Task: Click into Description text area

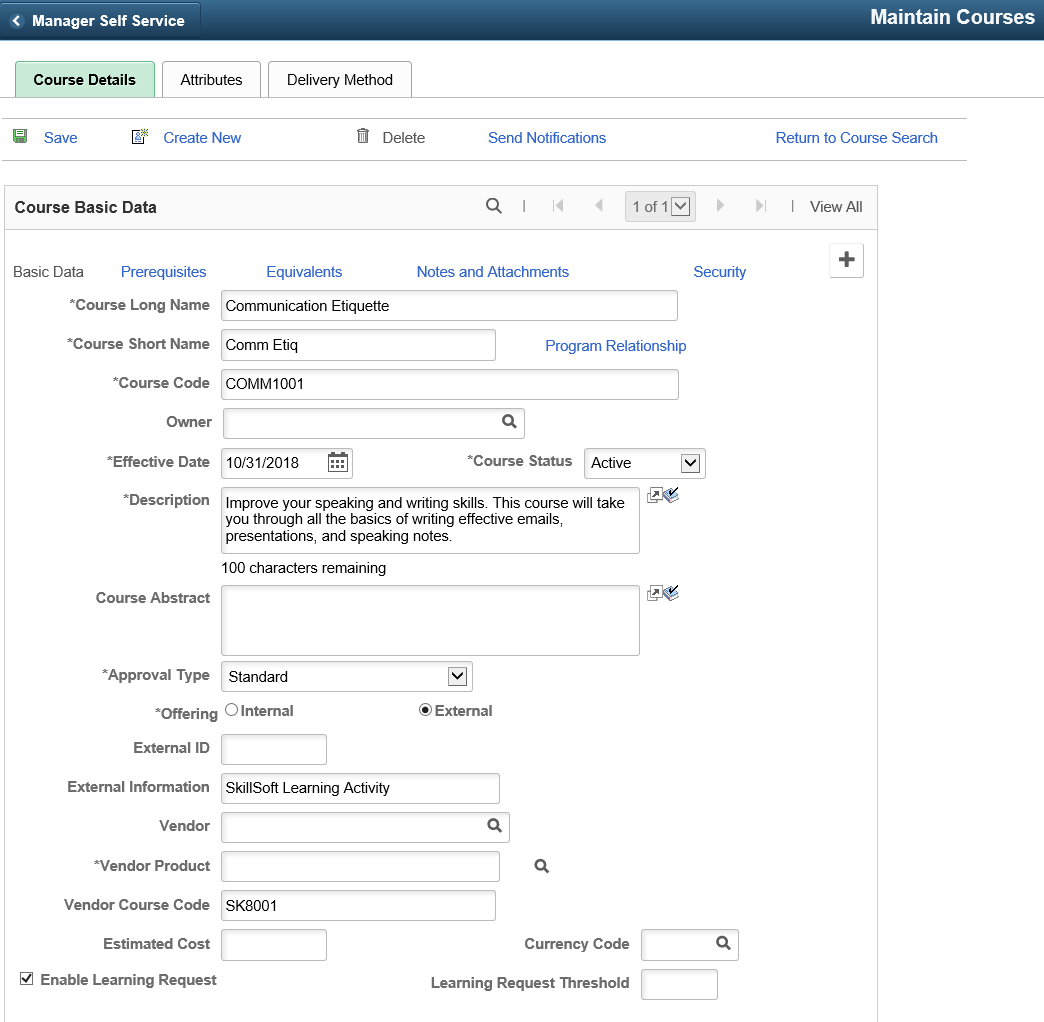Action: click(x=430, y=520)
